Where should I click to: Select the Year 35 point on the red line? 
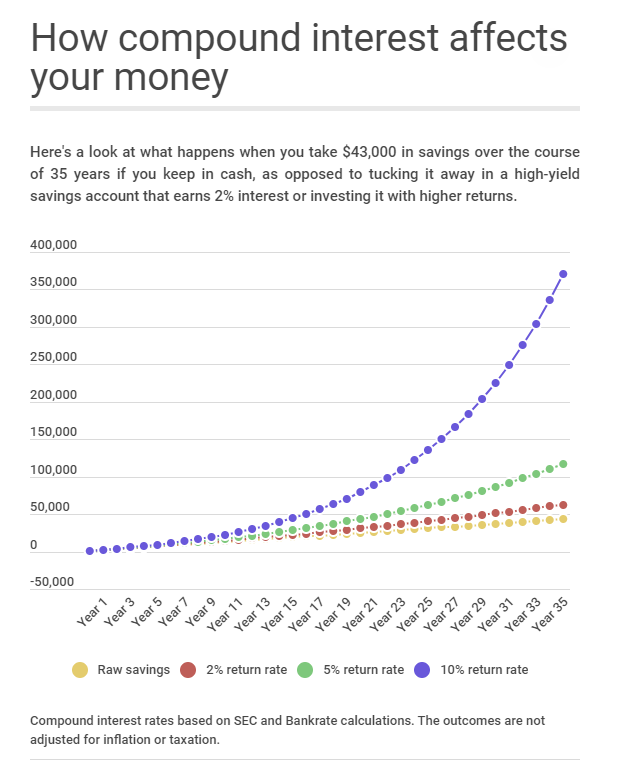[x=564, y=505]
